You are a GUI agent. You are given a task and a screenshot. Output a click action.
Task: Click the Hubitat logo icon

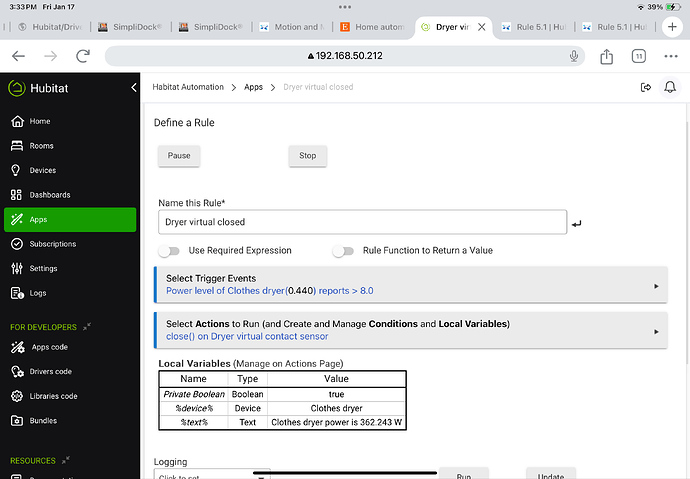pyautogui.click(x=17, y=88)
